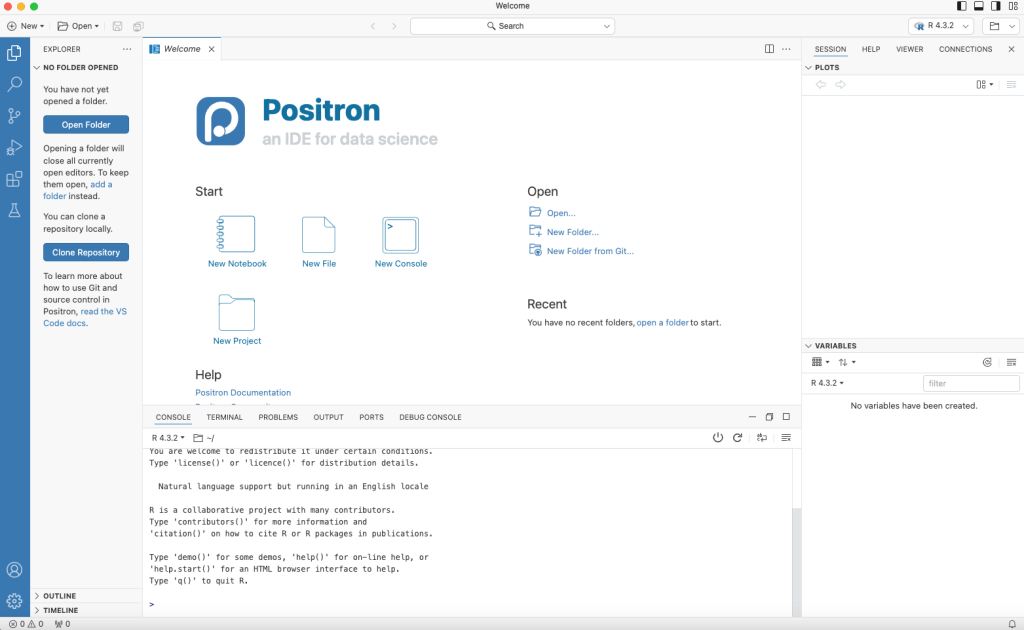Open the Help tab in the session panel
This screenshot has height=630, width=1024.
click(x=870, y=49)
